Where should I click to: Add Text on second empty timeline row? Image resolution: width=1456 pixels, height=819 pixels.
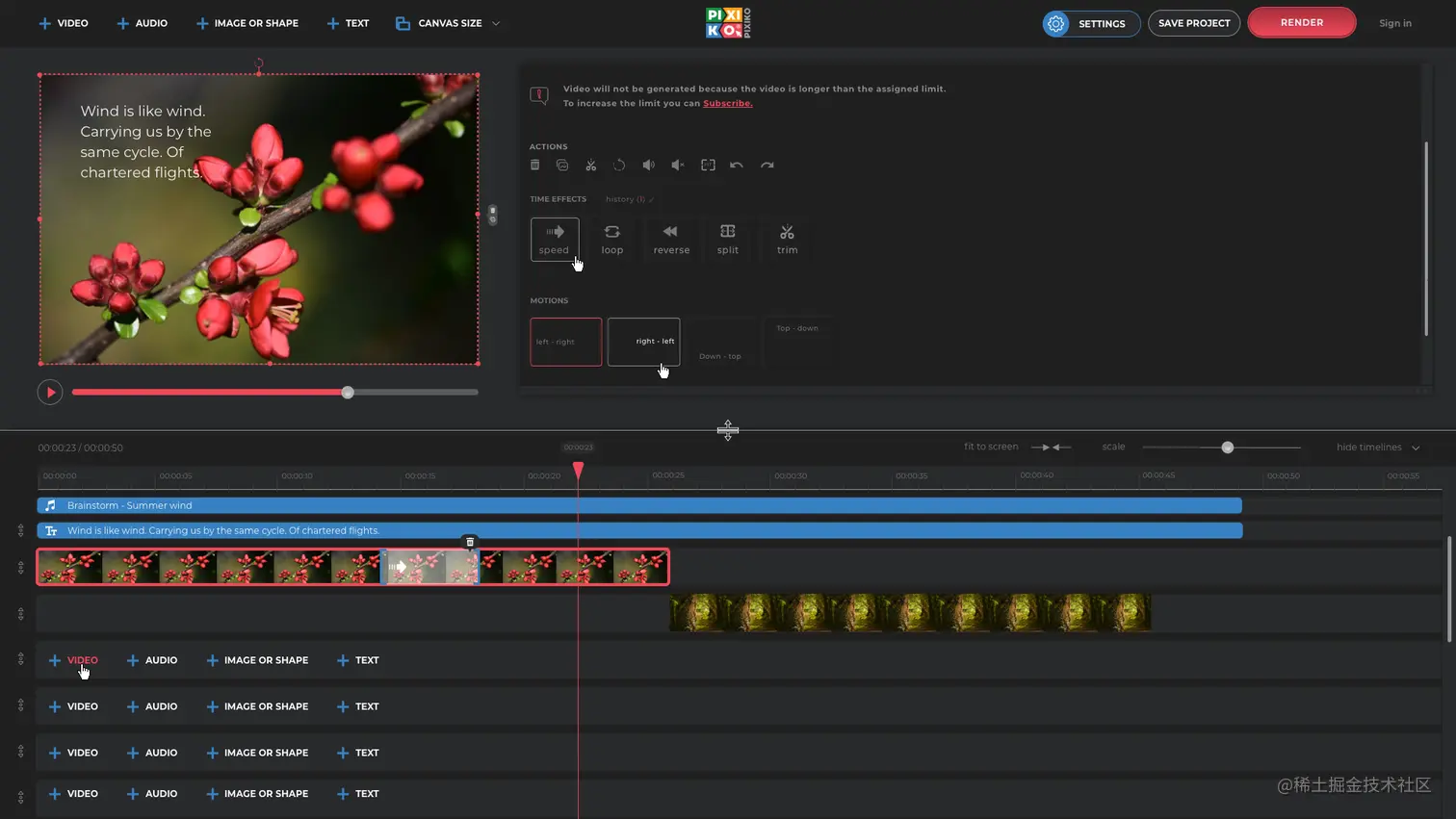pyautogui.click(x=357, y=706)
